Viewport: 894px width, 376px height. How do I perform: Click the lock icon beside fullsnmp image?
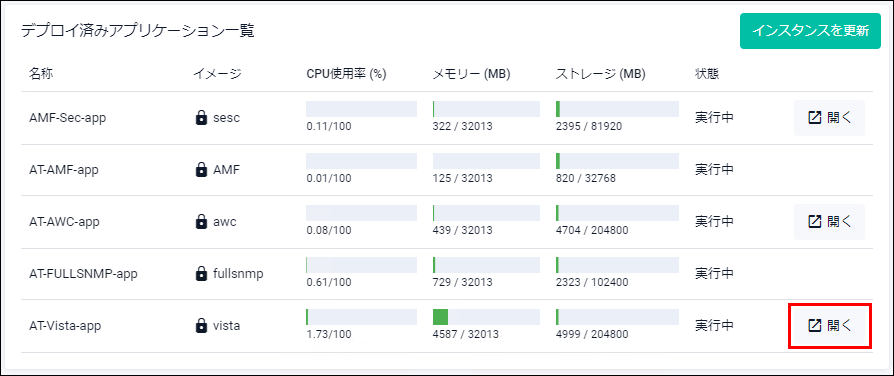point(201,274)
